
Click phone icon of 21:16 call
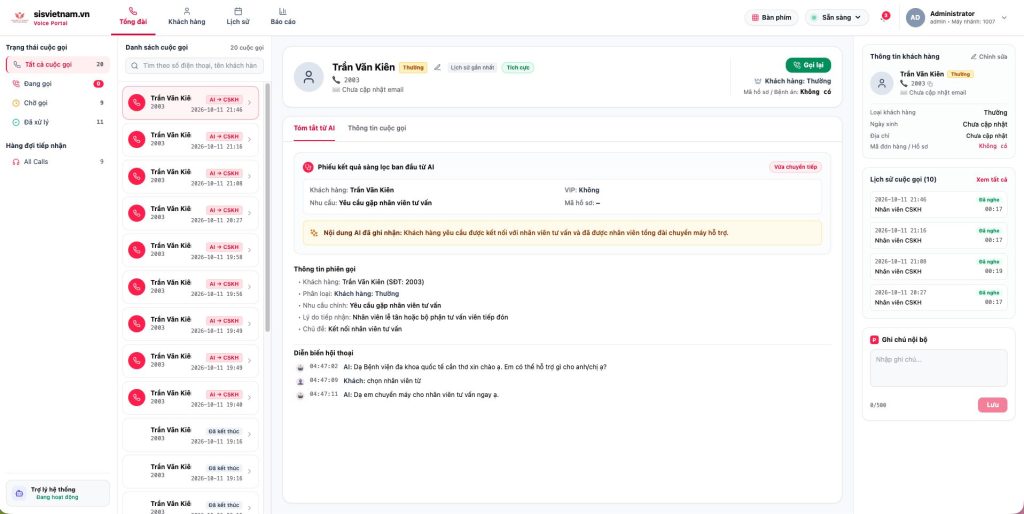point(136,140)
